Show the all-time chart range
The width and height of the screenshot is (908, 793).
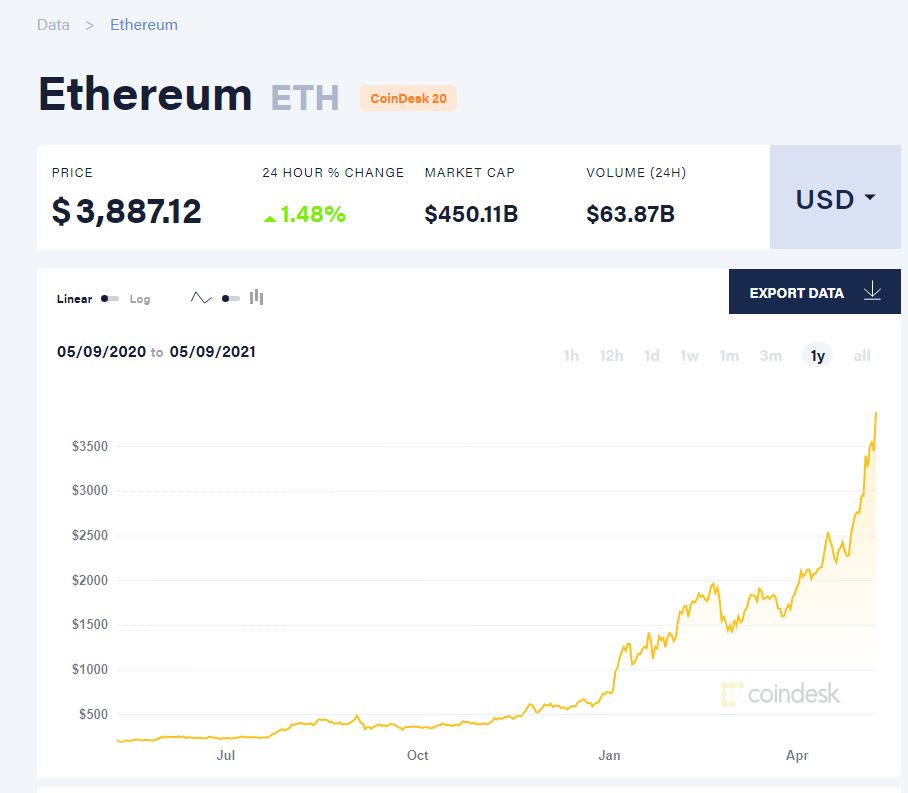(862, 356)
